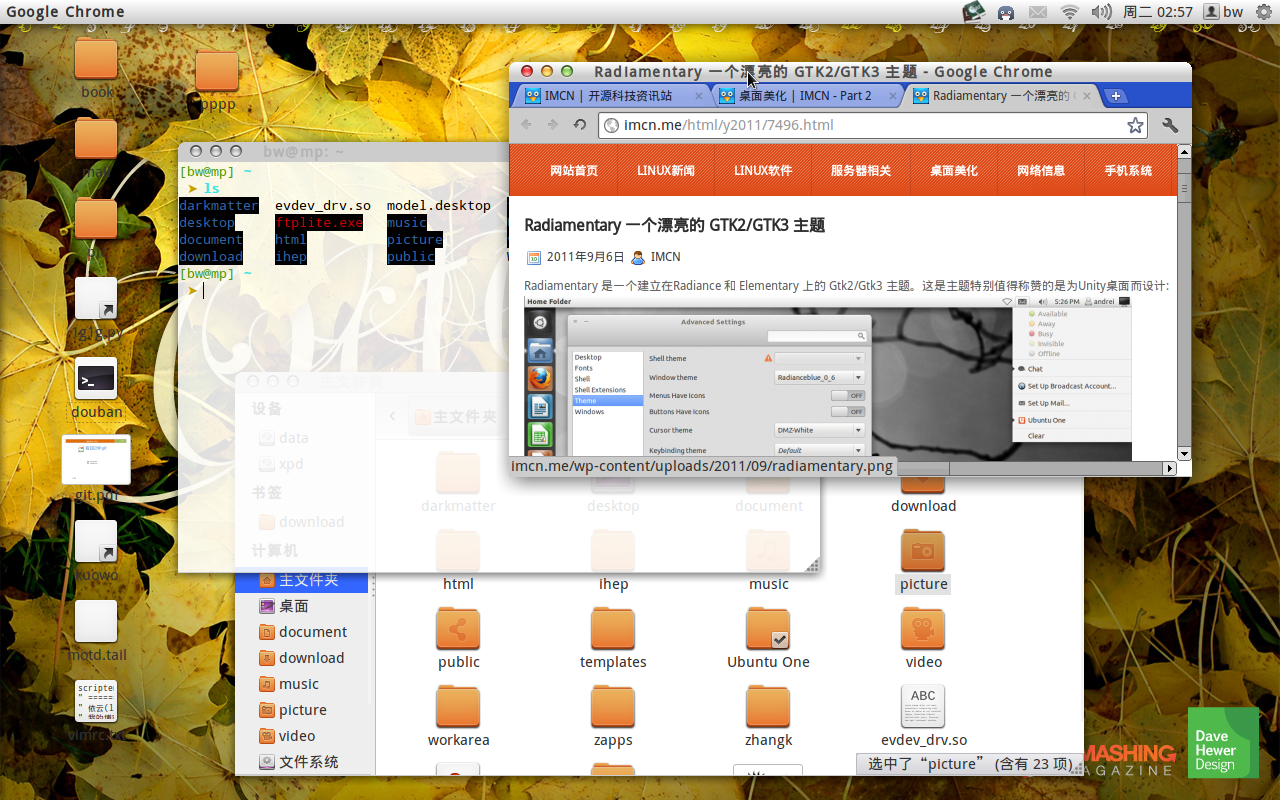Open the dictionary indicator in top panel
This screenshot has height=800, width=1280.
974,12
